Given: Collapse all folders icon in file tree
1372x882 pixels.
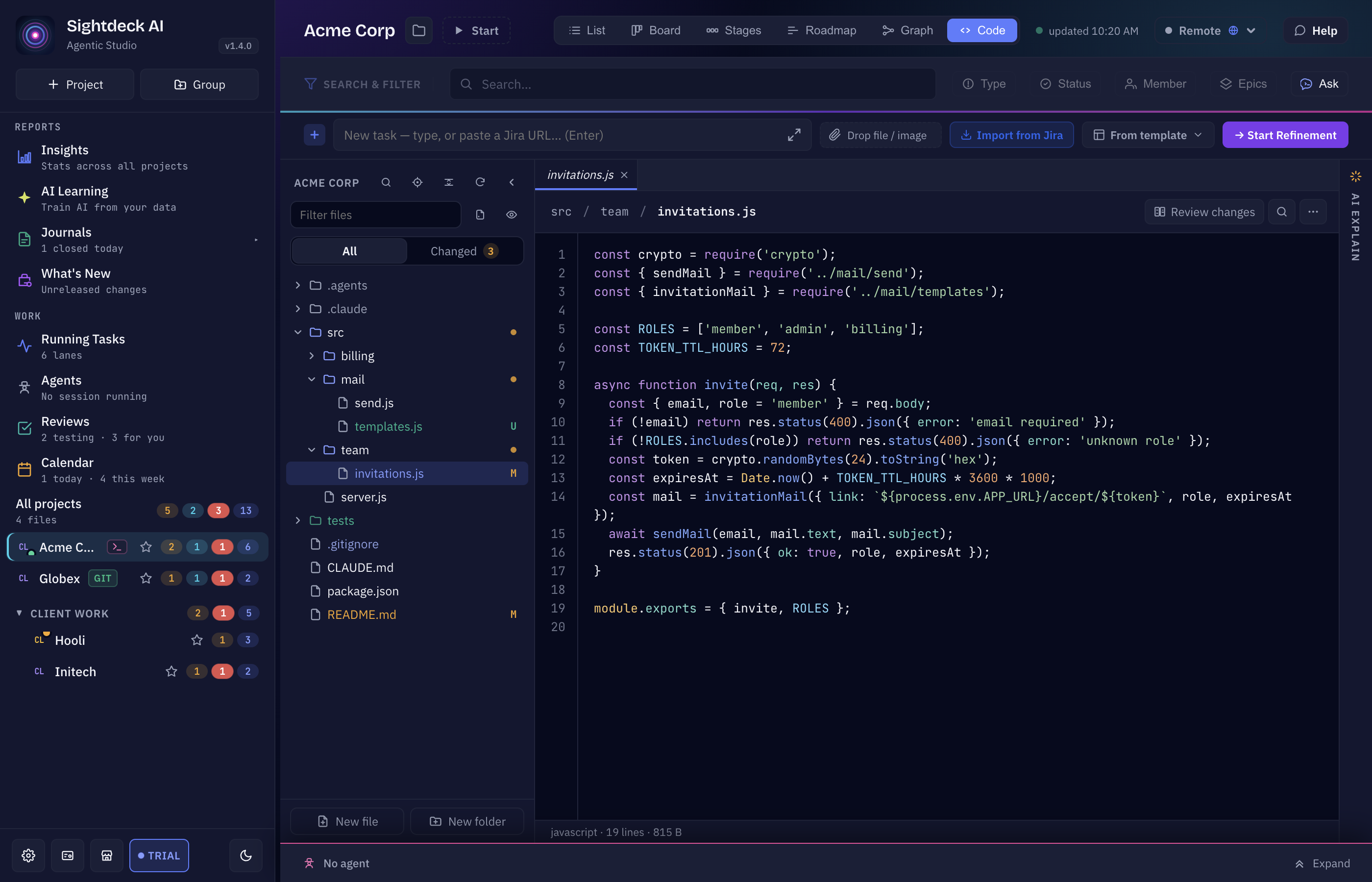Looking at the screenshot, I should point(449,182).
